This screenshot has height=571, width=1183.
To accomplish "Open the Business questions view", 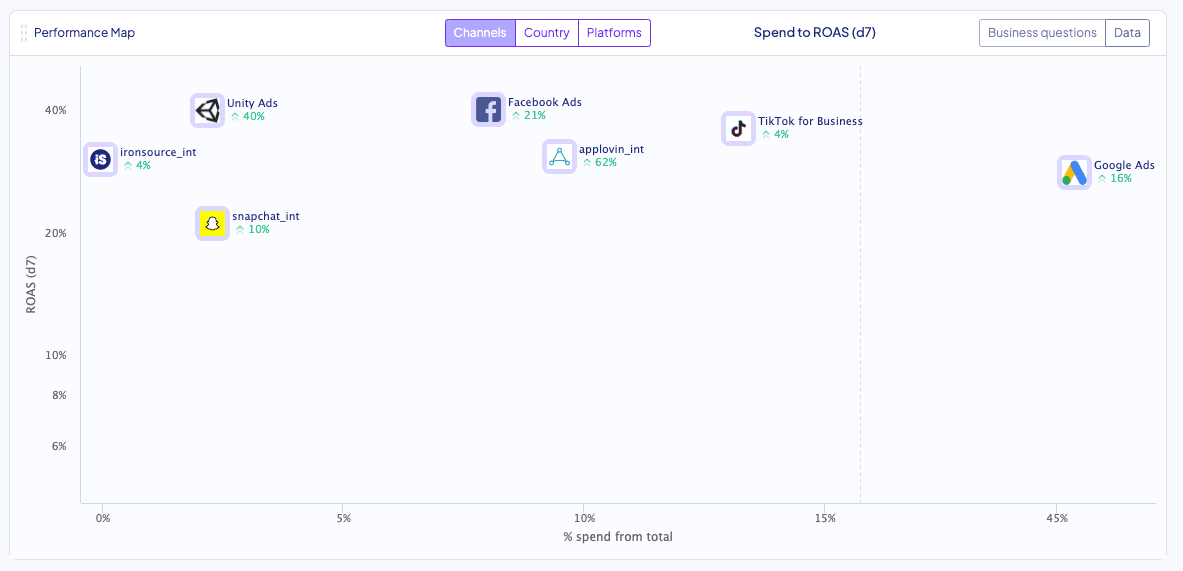I will (x=1042, y=33).
